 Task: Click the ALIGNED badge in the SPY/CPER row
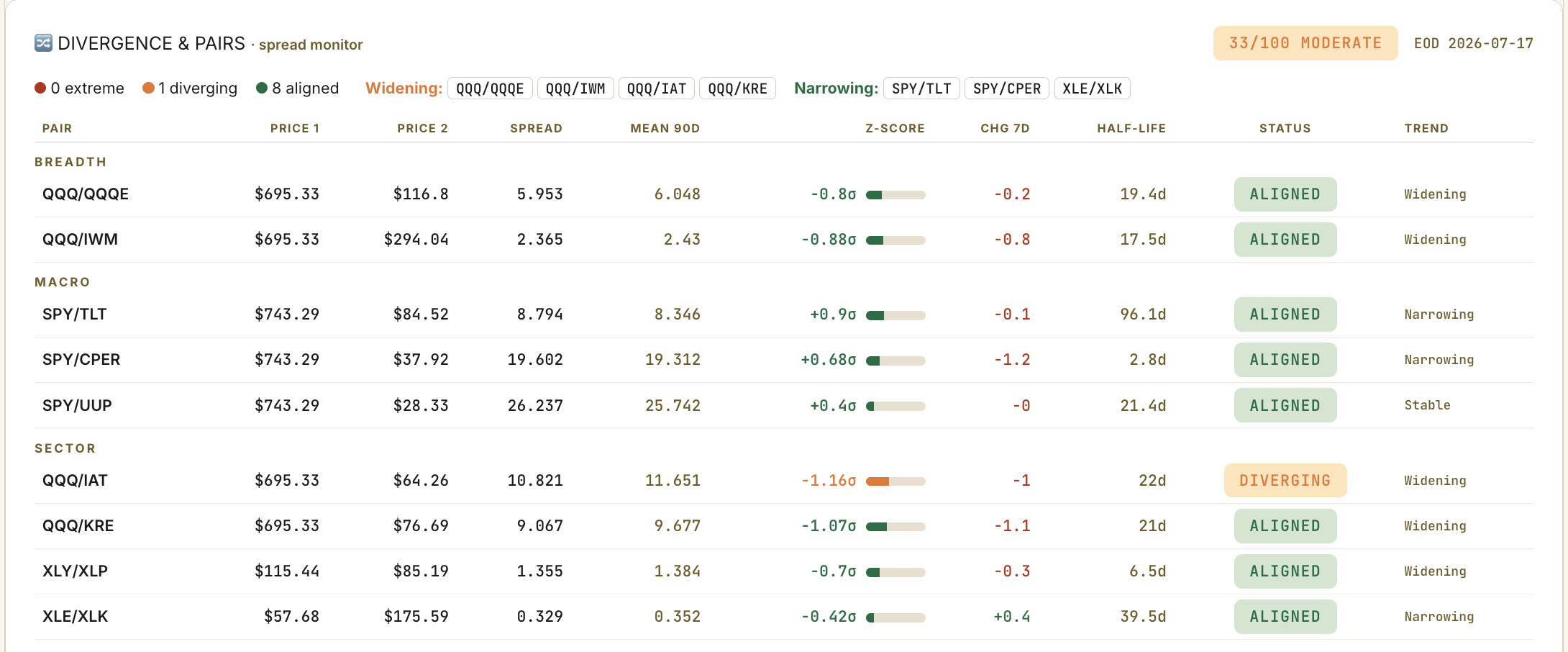pyautogui.click(x=1285, y=360)
